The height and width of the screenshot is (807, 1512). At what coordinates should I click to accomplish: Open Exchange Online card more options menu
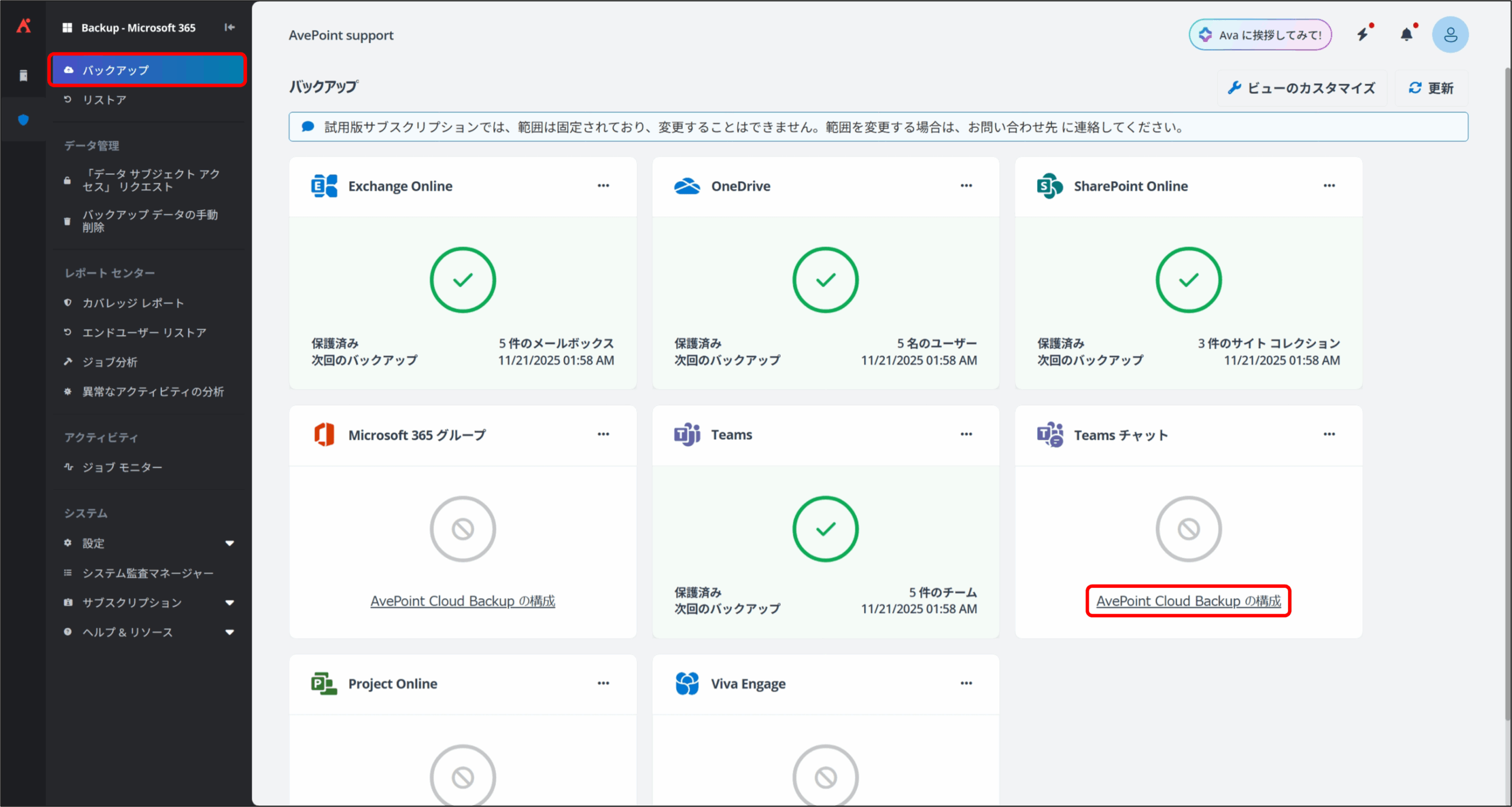tap(603, 185)
